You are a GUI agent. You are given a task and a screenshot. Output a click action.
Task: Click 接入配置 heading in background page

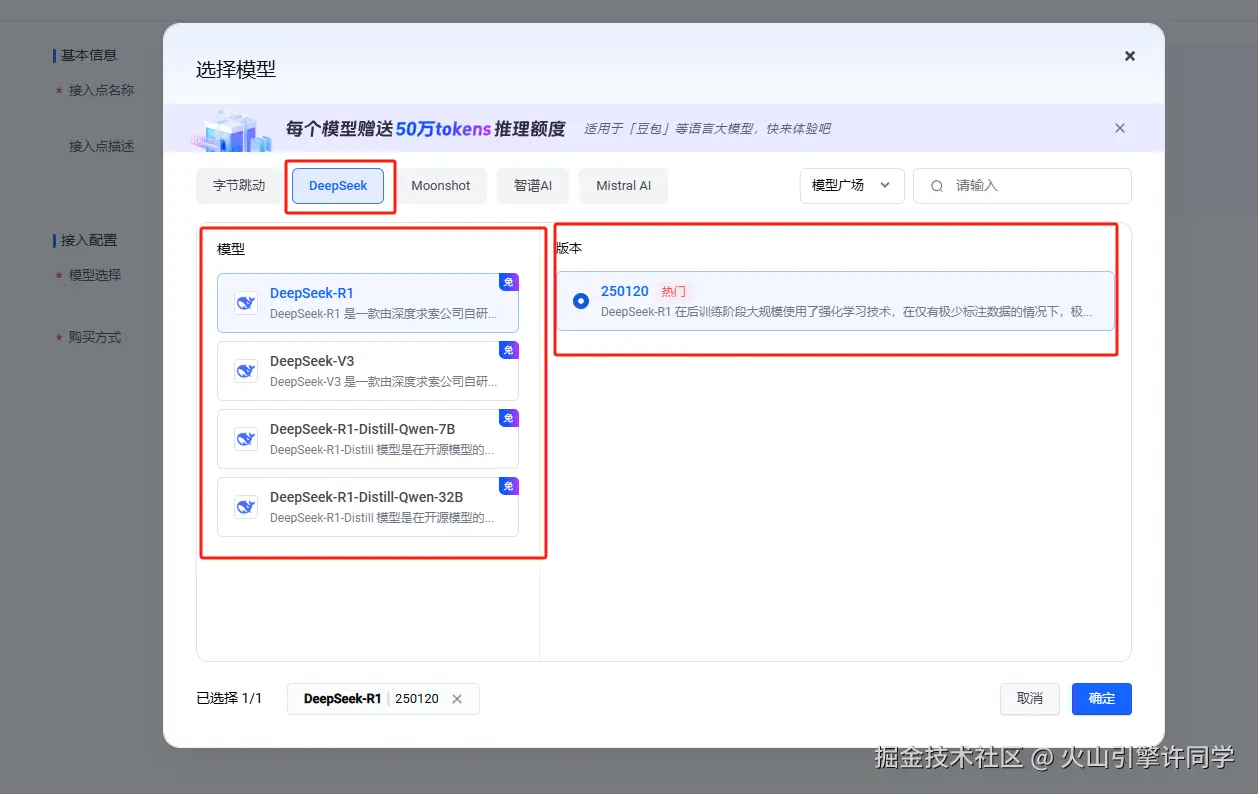point(89,240)
